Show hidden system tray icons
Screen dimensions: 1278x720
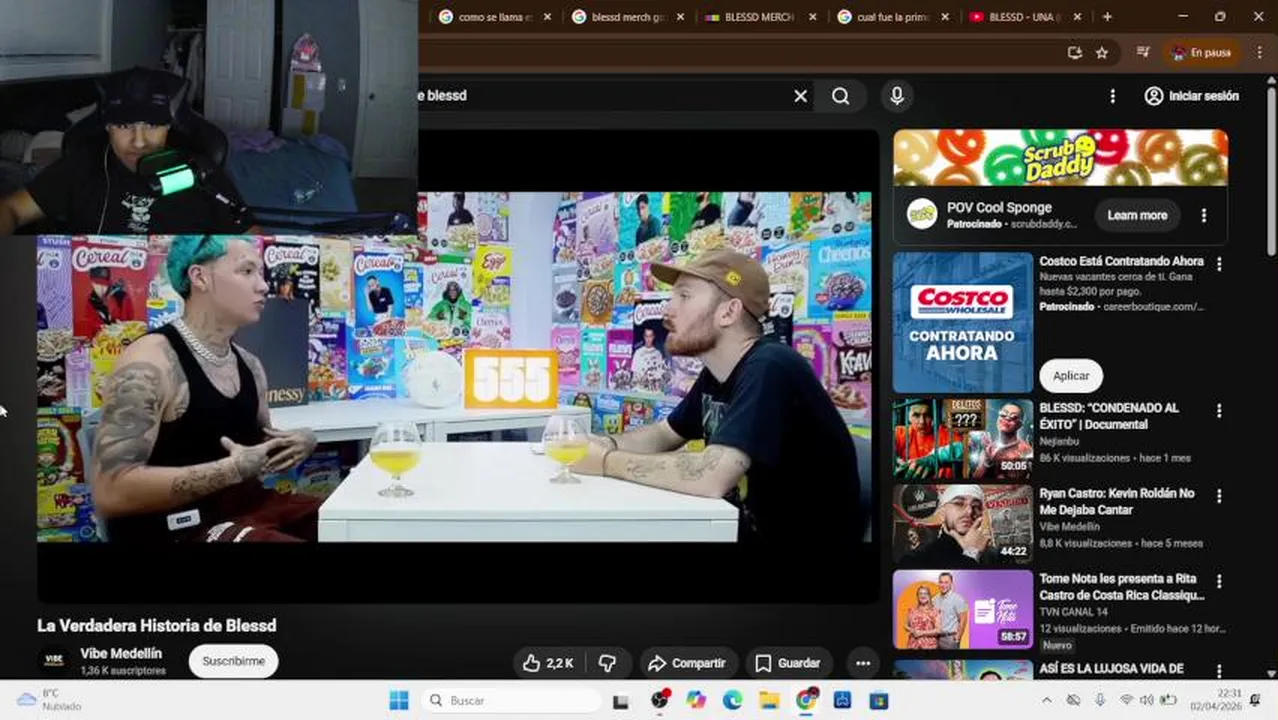click(1046, 701)
